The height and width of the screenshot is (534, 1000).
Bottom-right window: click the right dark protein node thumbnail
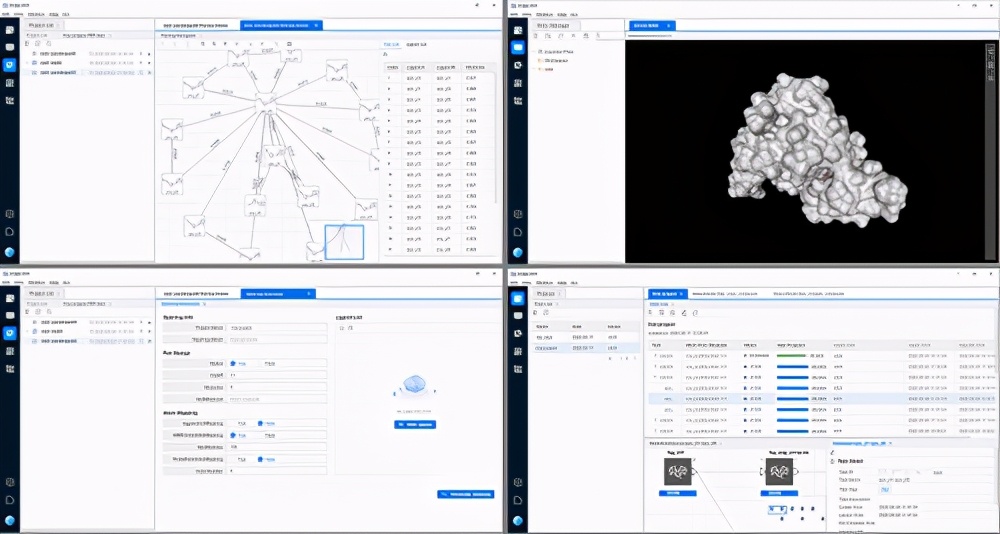pyautogui.click(x=779, y=471)
